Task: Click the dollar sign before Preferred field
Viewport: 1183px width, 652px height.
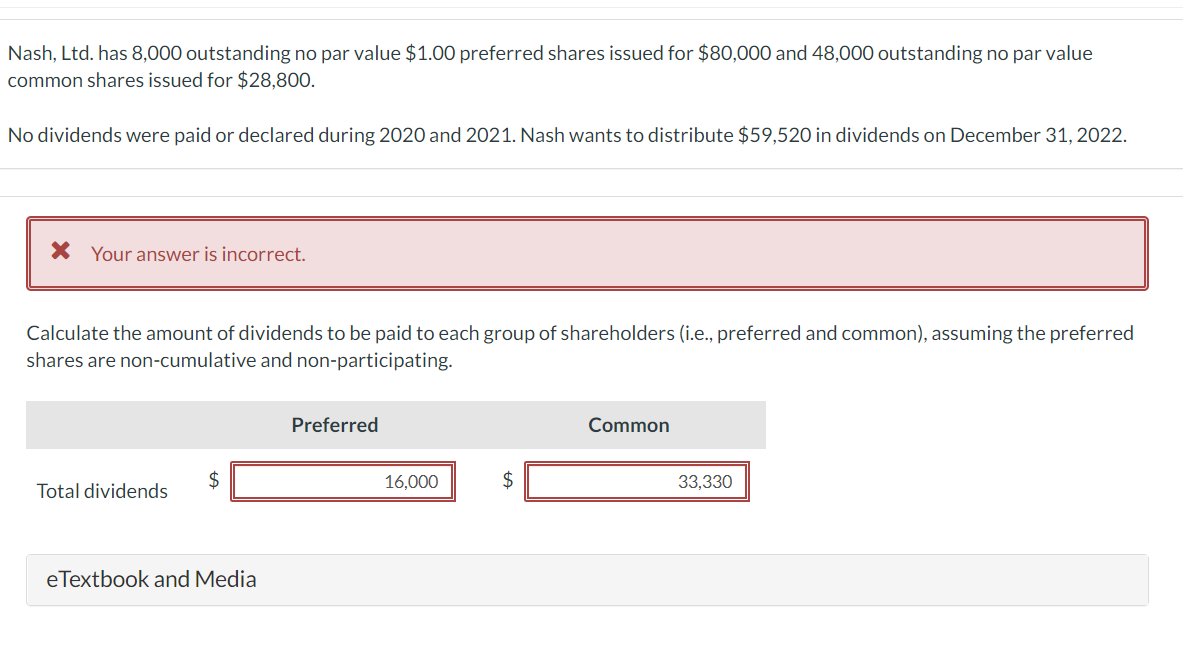Action: click(x=213, y=480)
